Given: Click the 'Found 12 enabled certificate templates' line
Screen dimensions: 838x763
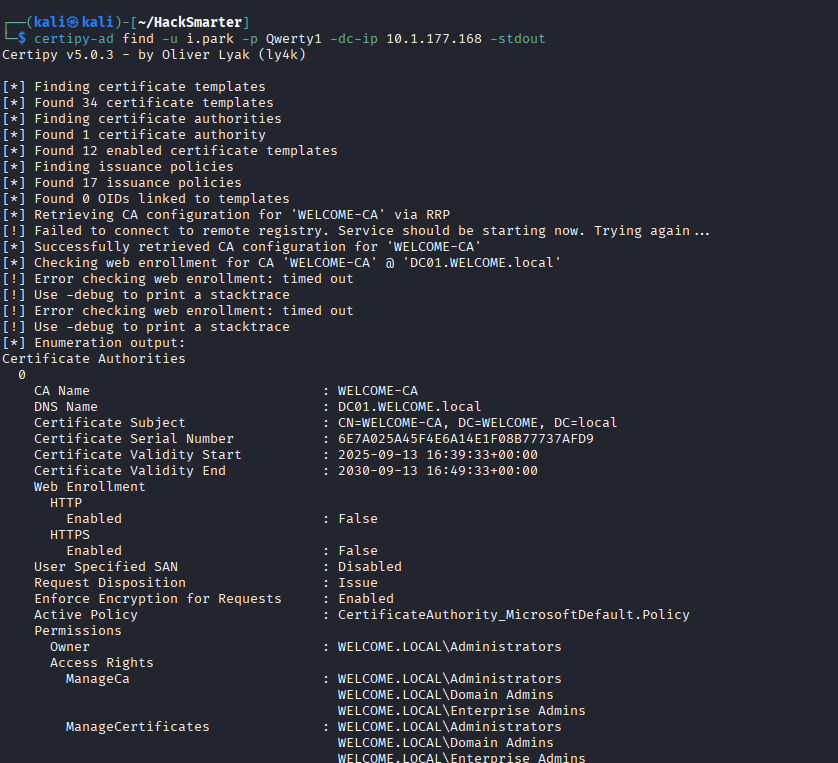Looking at the screenshot, I should coord(185,150).
